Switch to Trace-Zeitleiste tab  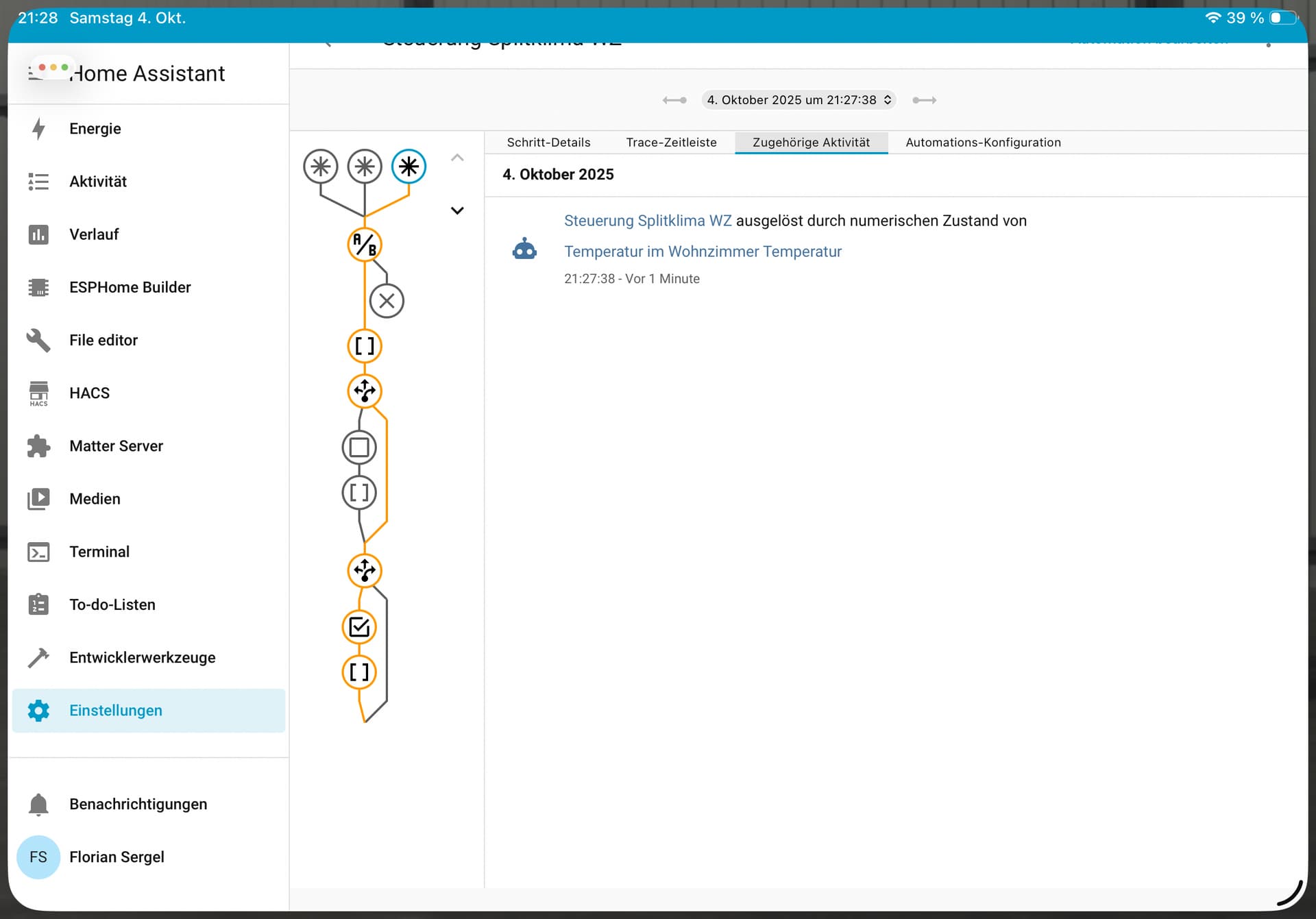click(x=671, y=143)
